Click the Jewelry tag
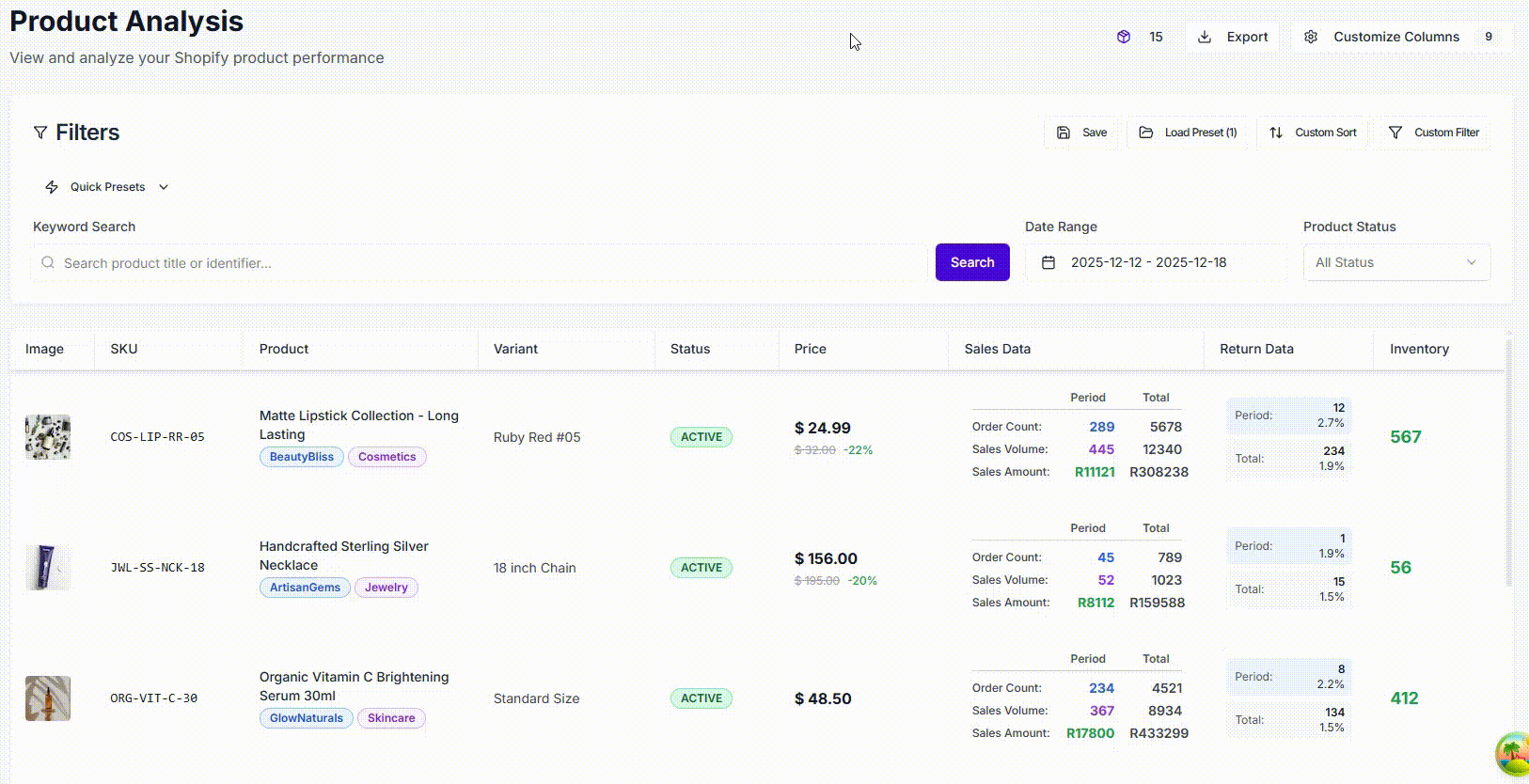The height and width of the screenshot is (784, 1529). click(x=386, y=588)
